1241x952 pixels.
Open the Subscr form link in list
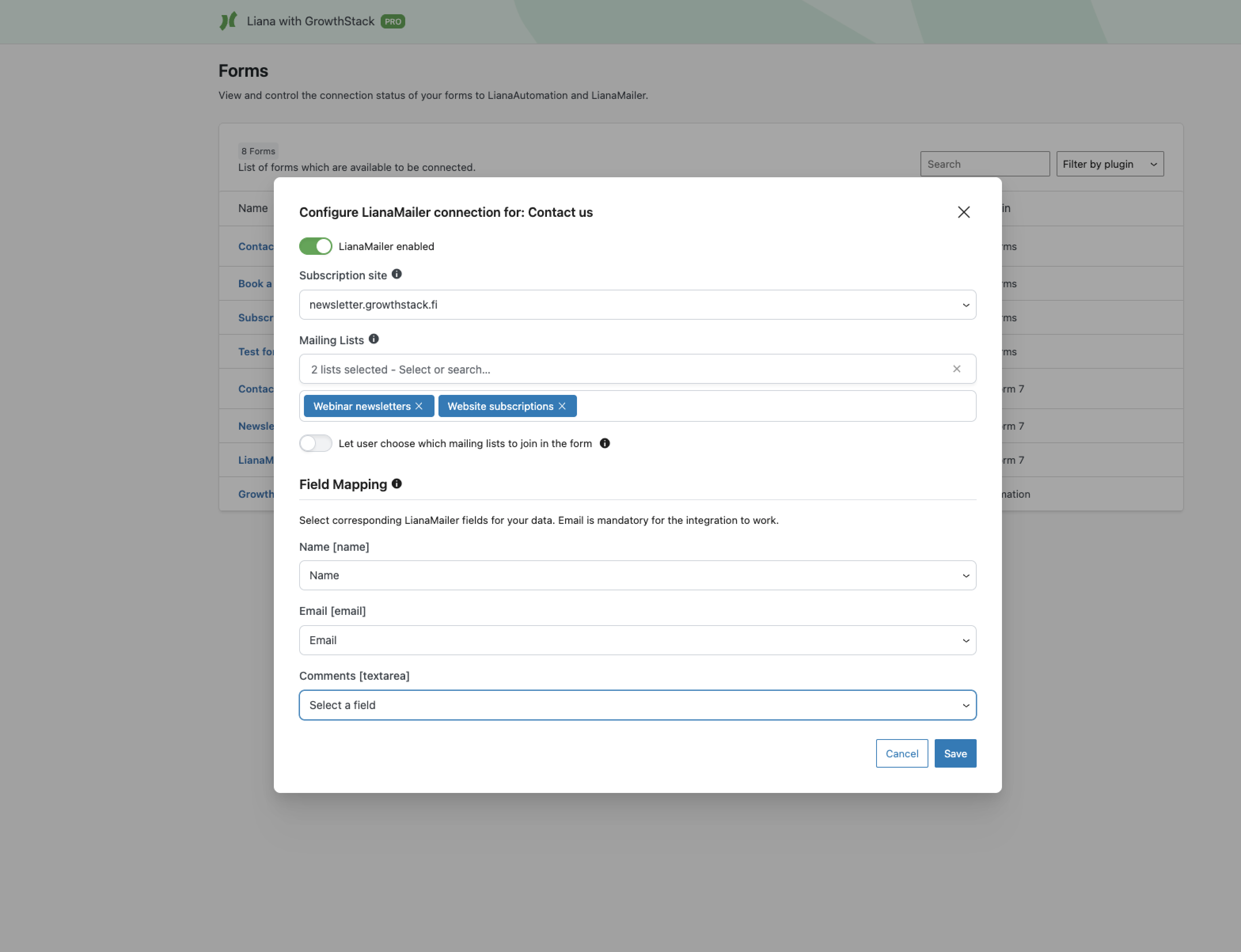[256, 318]
